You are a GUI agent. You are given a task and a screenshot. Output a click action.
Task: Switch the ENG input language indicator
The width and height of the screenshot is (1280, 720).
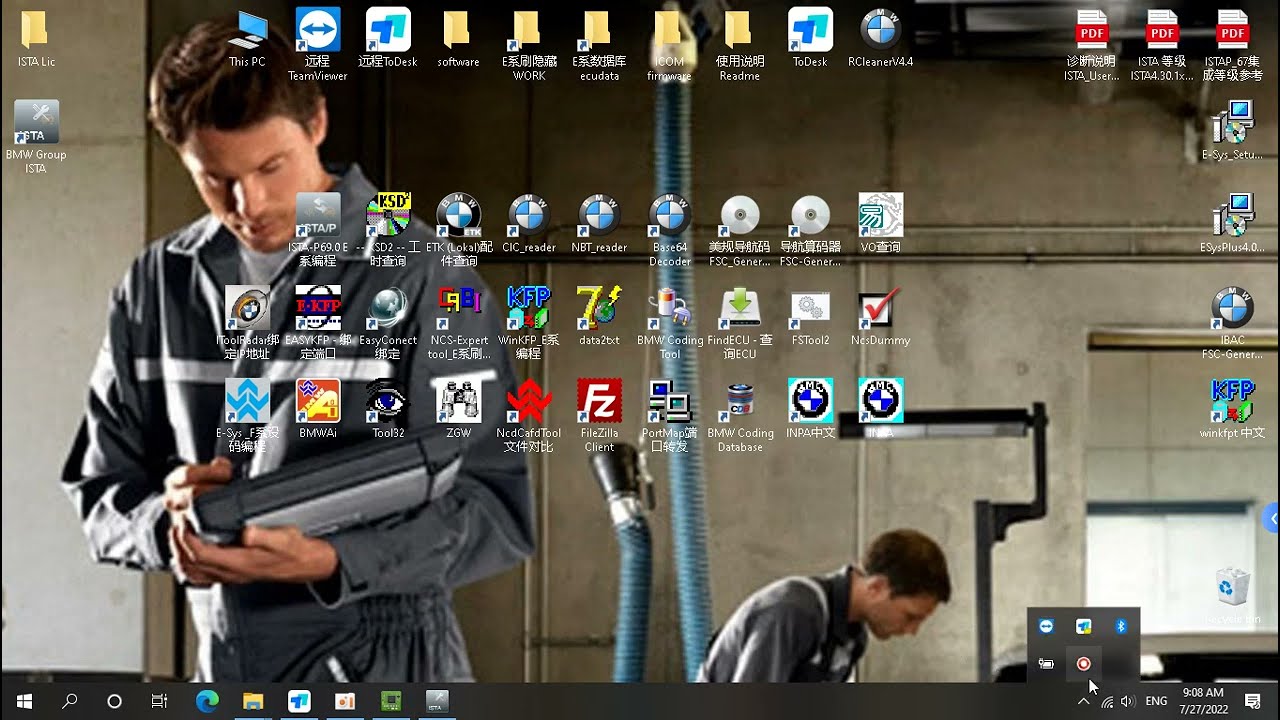[x=1156, y=702]
